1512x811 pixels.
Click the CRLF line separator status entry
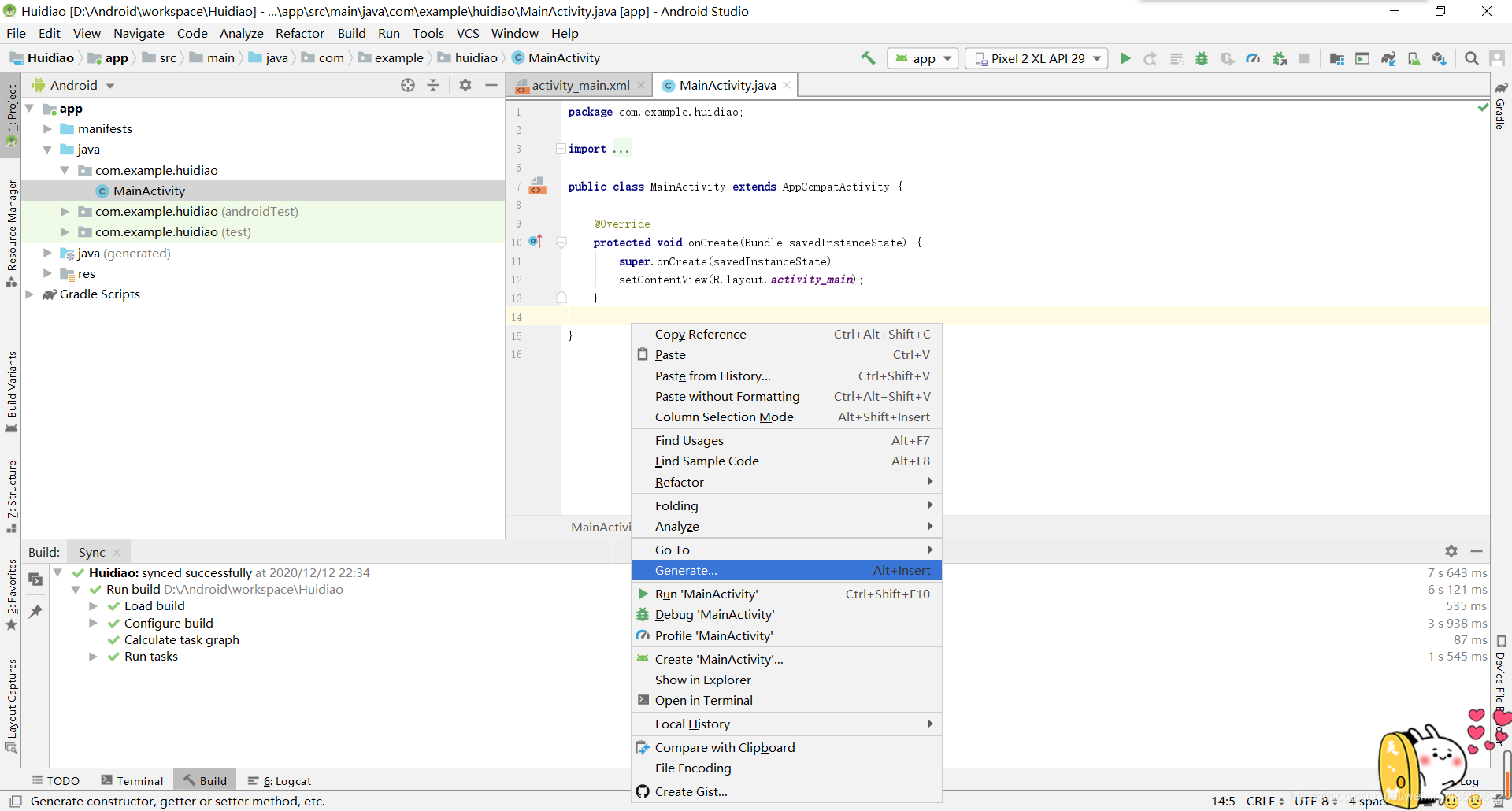tap(1265, 801)
